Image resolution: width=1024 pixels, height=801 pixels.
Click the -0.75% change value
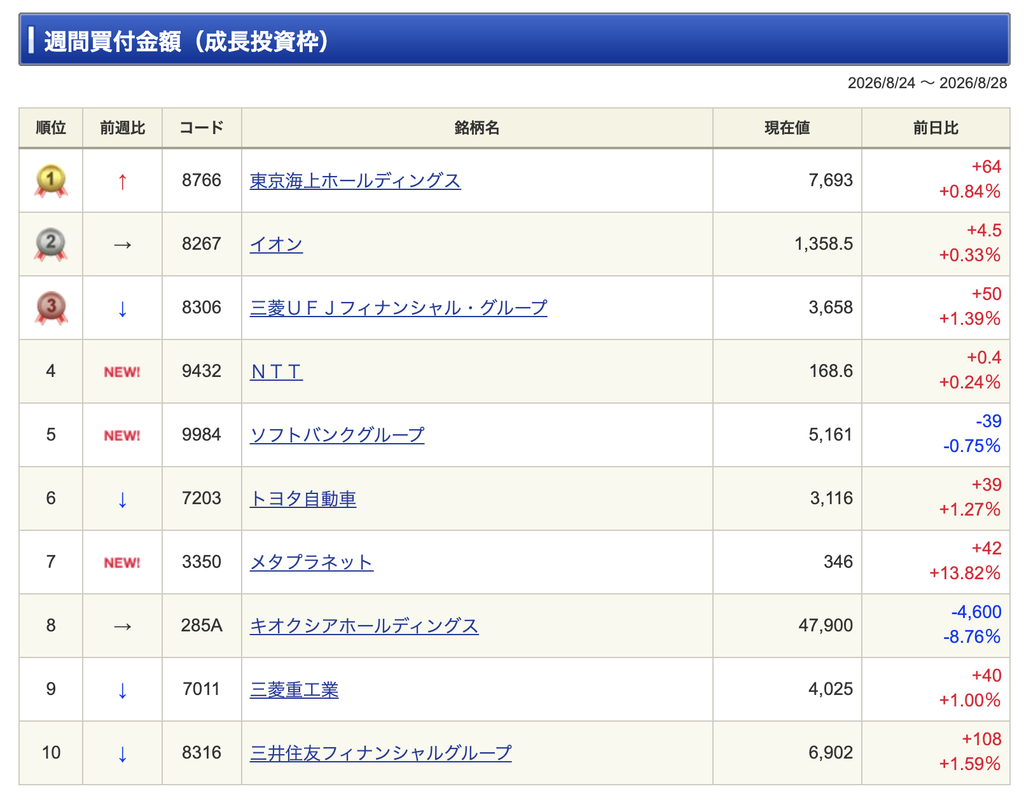(x=972, y=447)
